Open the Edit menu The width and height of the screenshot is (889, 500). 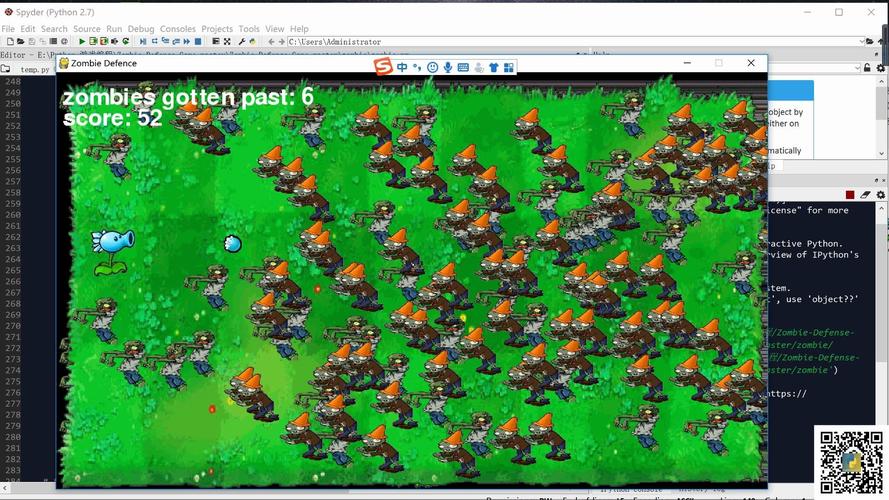(28, 28)
